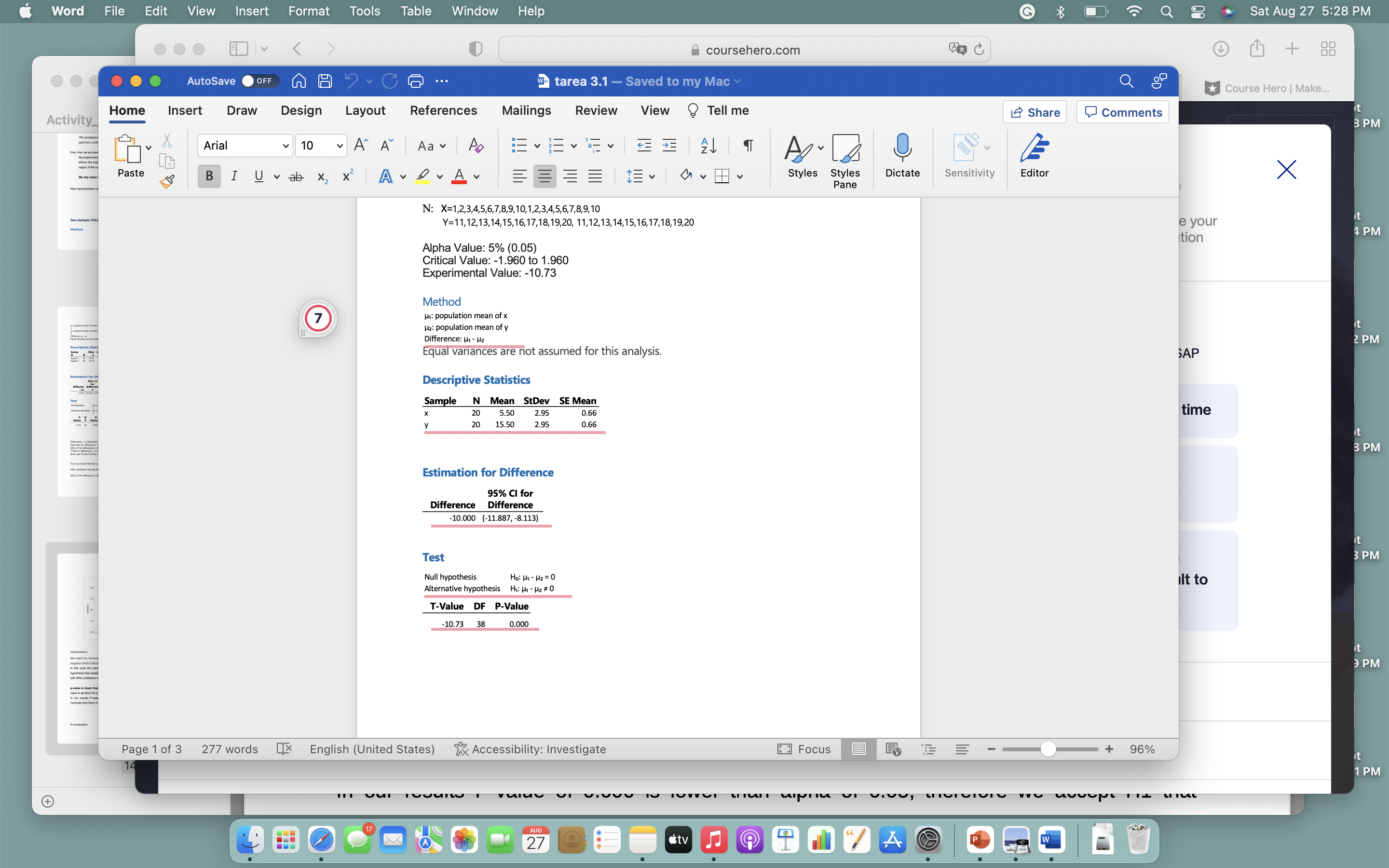Open the Comments panel

[1121, 112]
